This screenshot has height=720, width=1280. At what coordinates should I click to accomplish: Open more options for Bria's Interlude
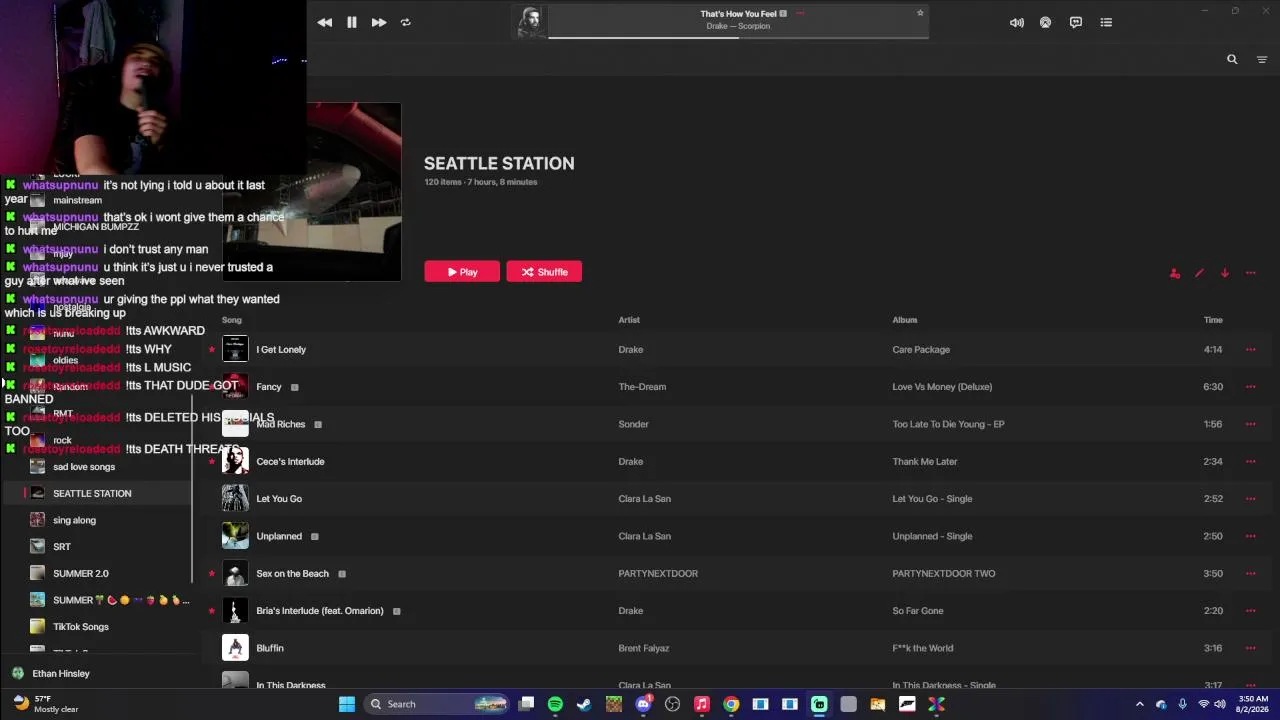pyautogui.click(x=1250, y=611)
